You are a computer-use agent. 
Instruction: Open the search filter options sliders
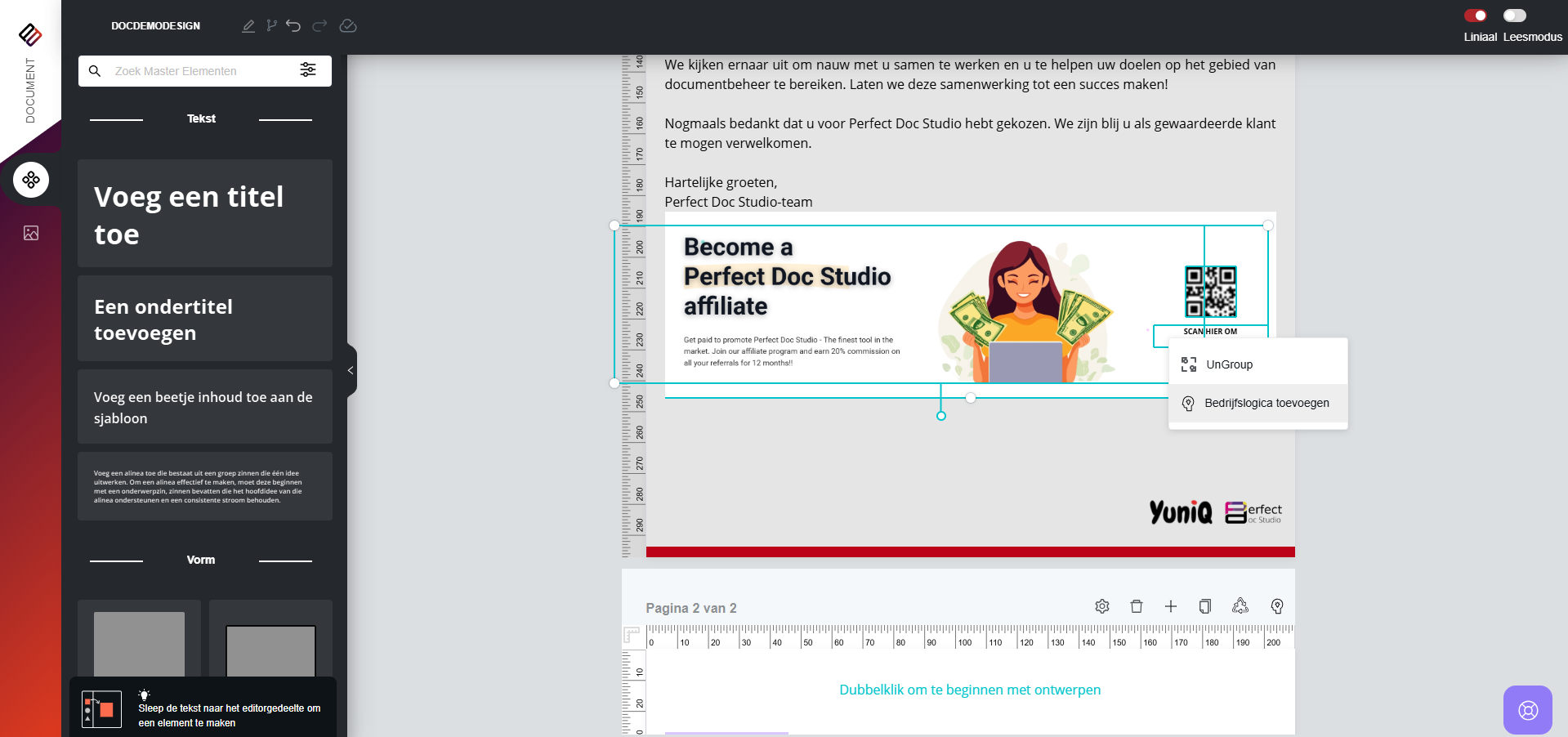pyautogui.click(x=308, y=70)
